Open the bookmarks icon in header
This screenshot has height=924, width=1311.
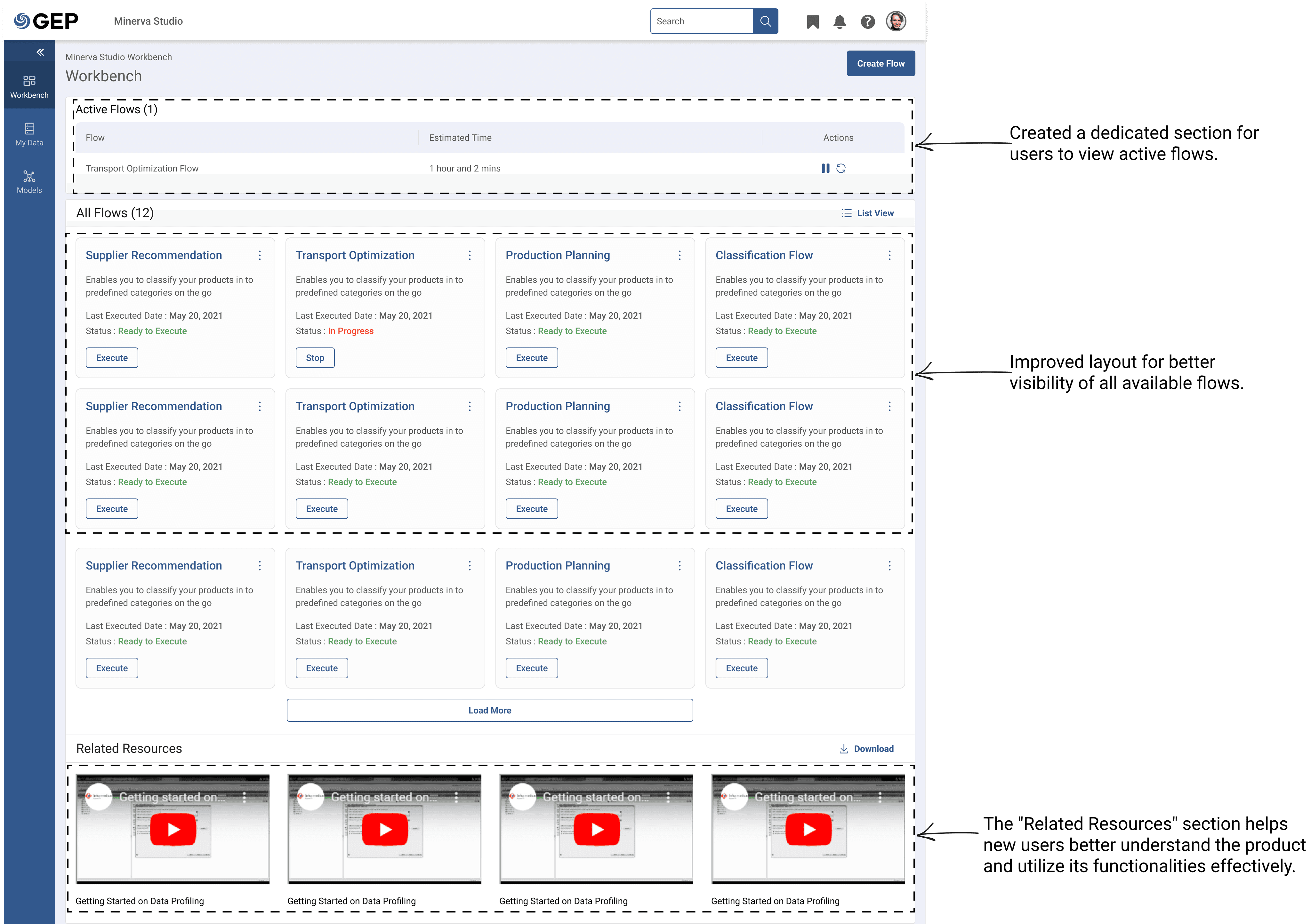[813, 22]
